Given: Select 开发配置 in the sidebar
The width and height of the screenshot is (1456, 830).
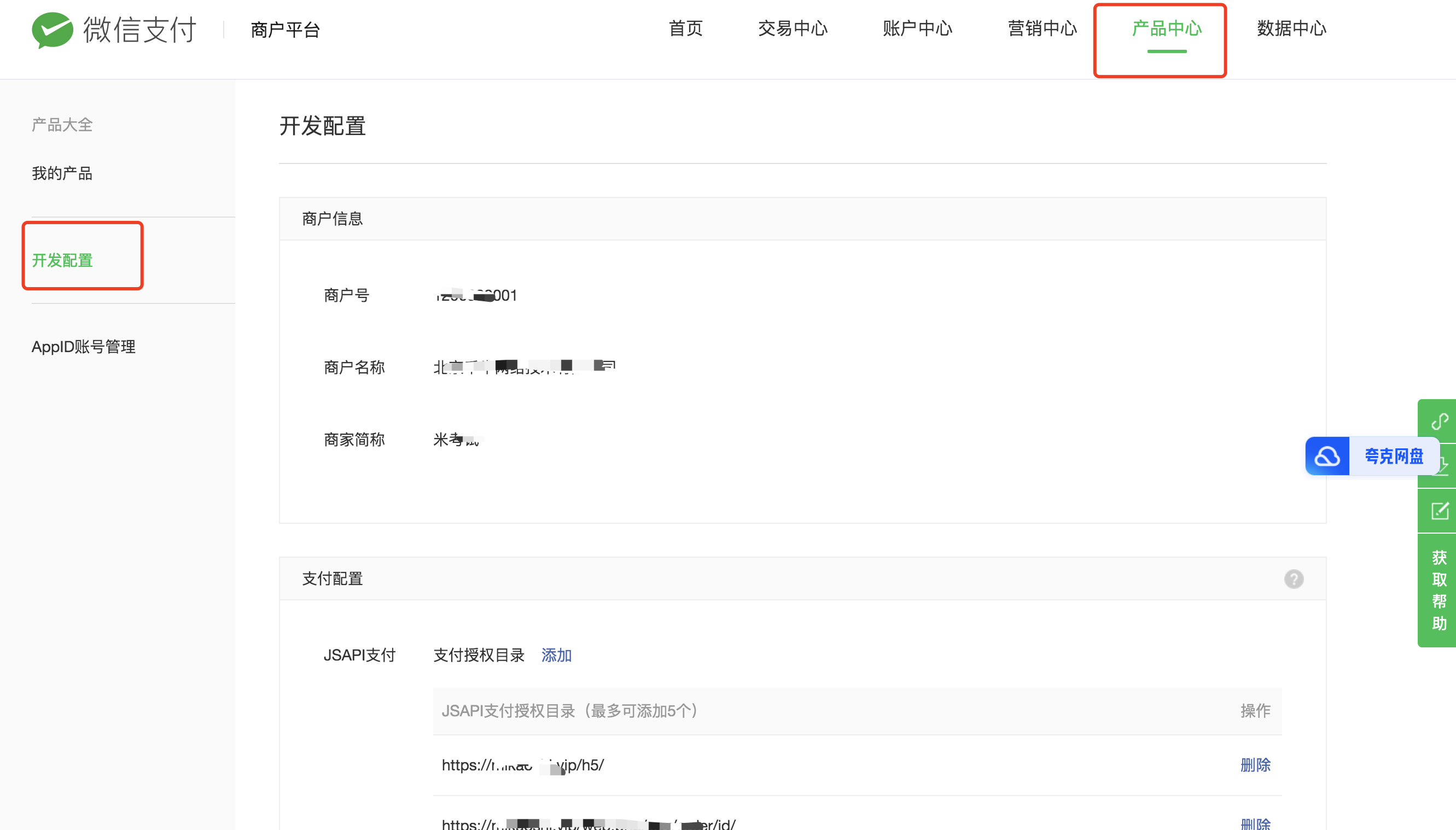Looking at the screenshot, I should click(62, 261).
